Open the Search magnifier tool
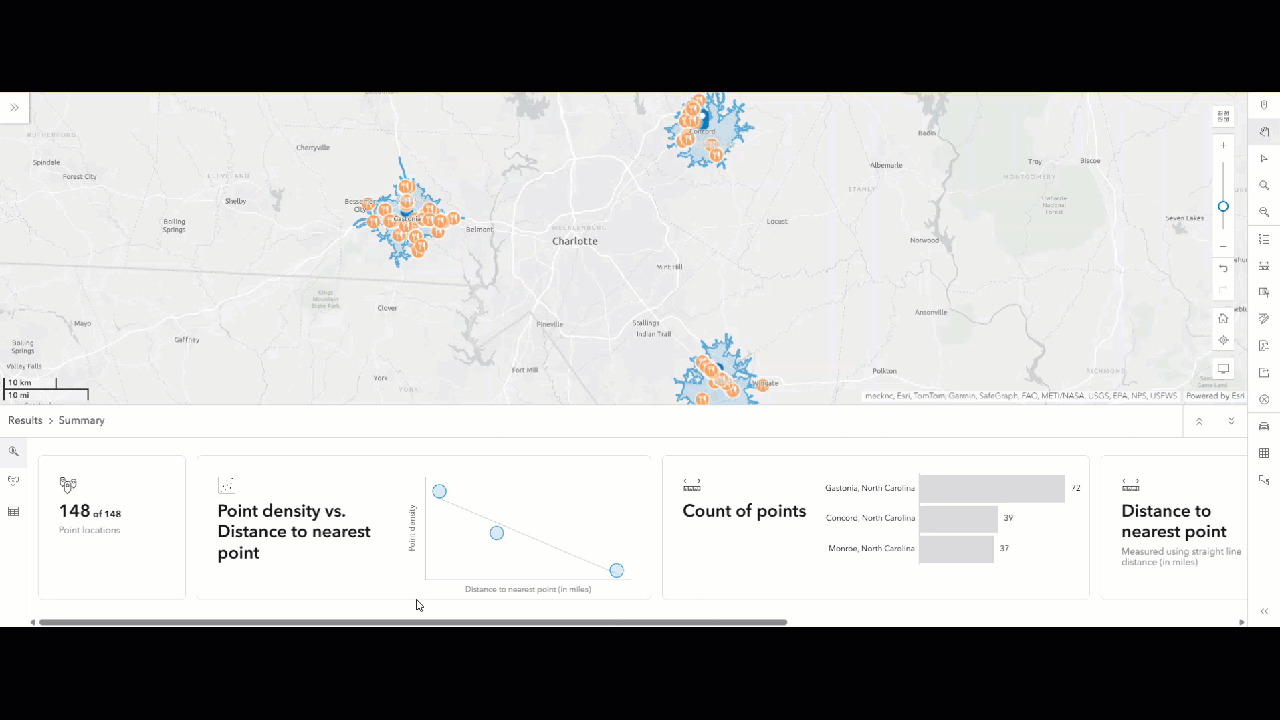Viewport: 1280px width, 720px height. coord(1264,185)
